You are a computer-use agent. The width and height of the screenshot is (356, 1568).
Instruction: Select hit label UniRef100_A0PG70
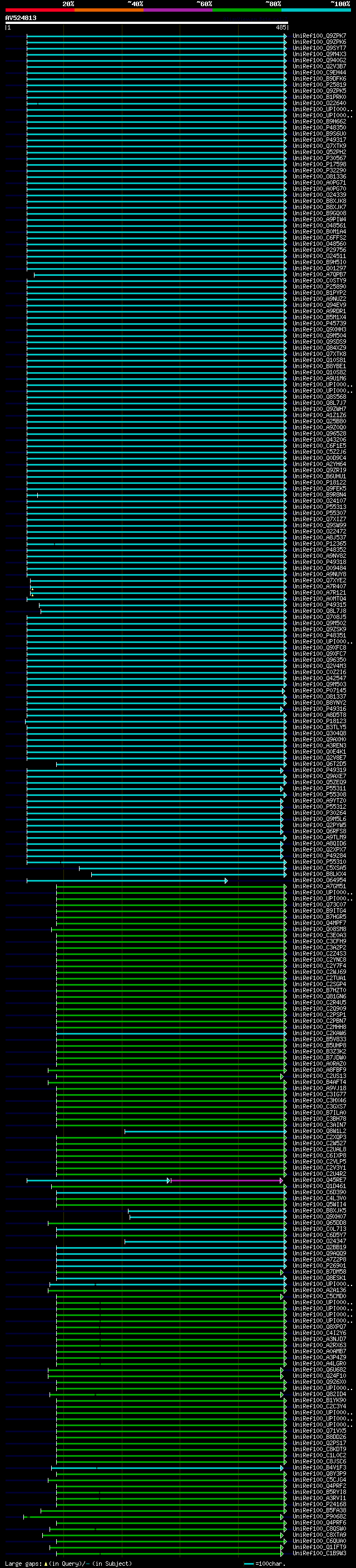319,189
